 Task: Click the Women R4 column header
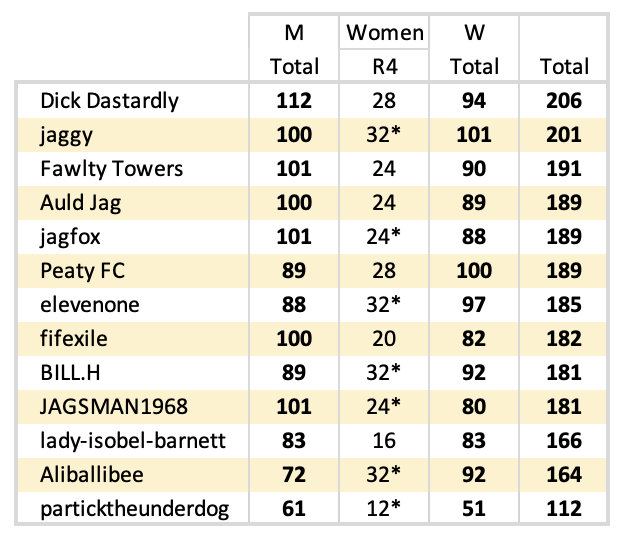click(385, 49)
